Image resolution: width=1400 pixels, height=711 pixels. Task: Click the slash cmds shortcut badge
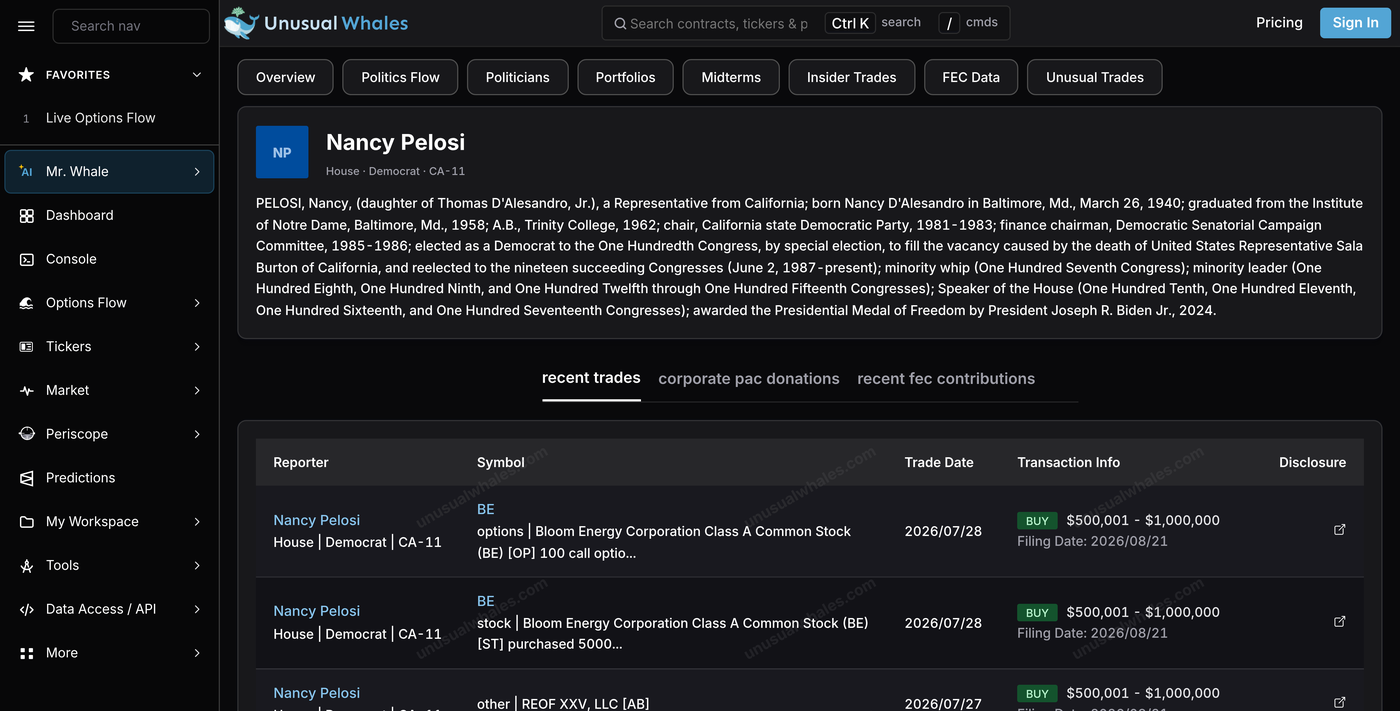pyautogui.click(x=948, y=23)
